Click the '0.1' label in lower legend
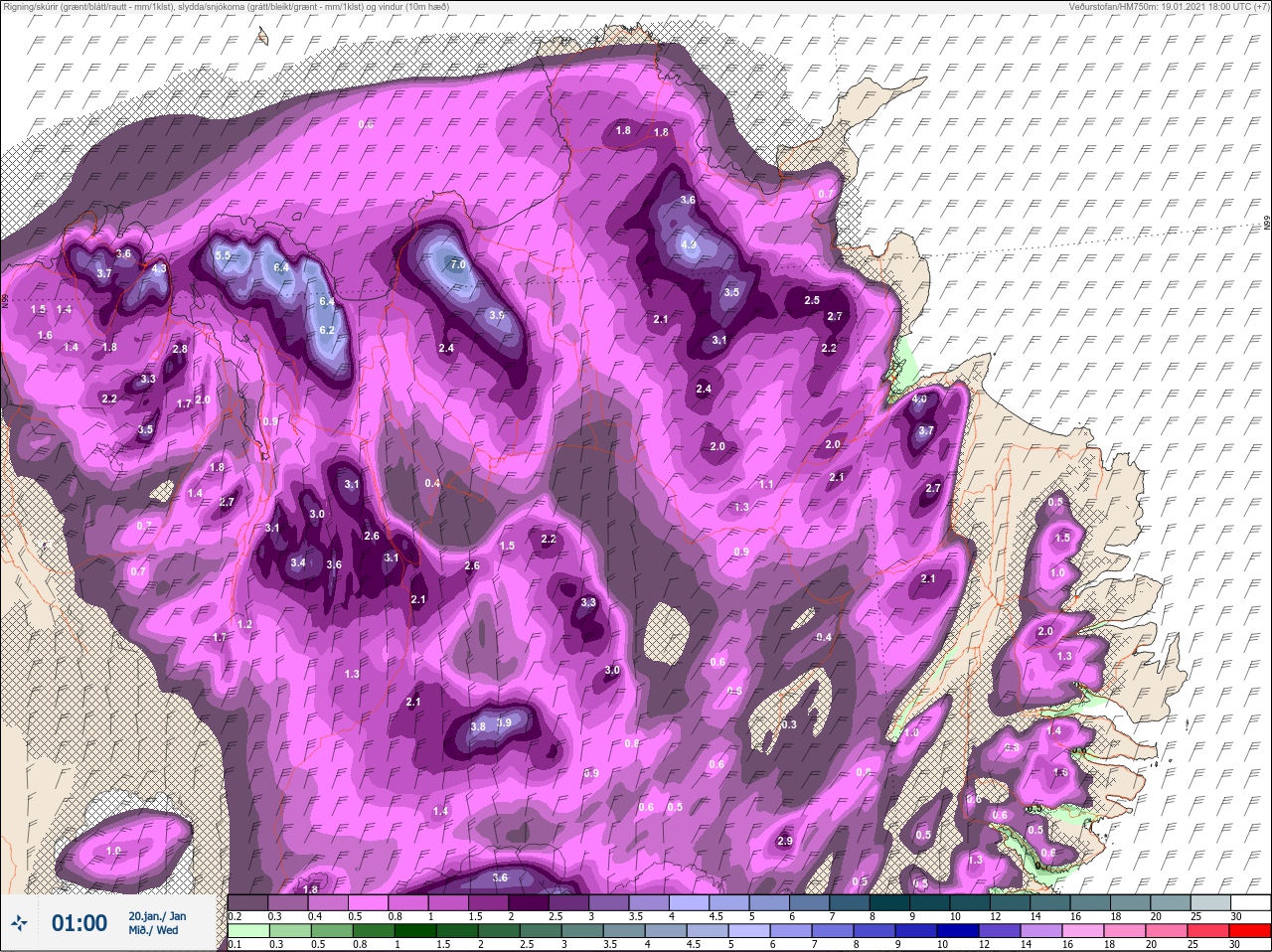The image size is (1272, 952). point(236,945)
